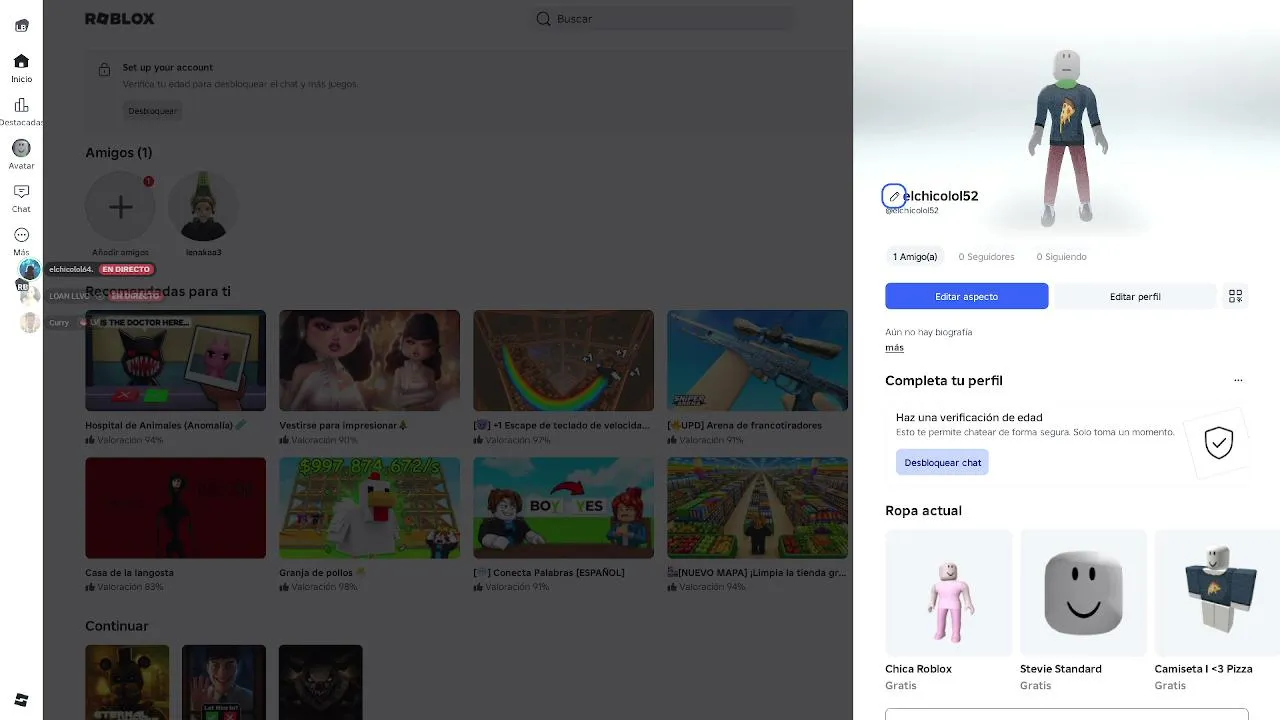
Task: Select the 0 Seguidores tab
Action: [x=986, y=257]
